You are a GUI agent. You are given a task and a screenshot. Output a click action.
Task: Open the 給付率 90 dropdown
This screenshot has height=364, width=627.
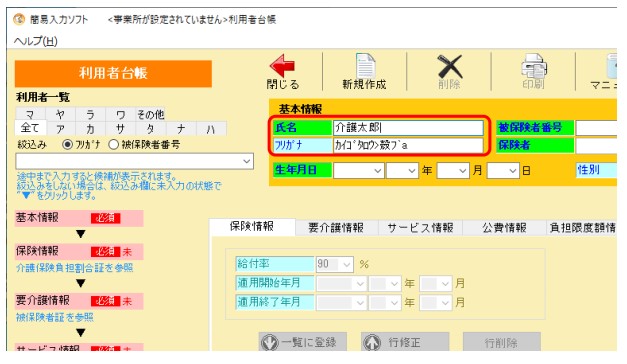click(x=347, y=264)
